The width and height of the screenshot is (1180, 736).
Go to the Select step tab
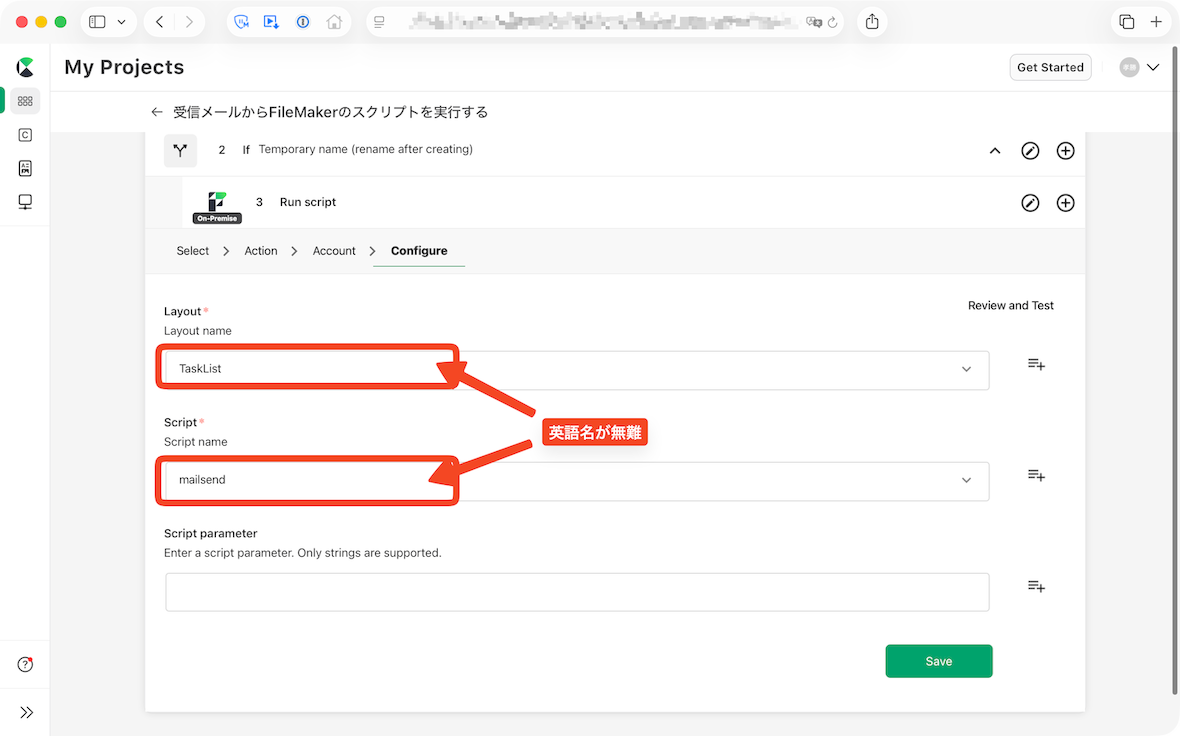tap(193, 251)
